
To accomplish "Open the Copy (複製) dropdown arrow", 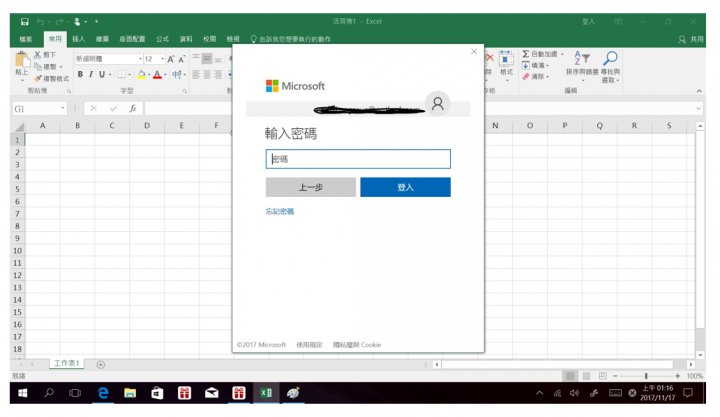I will click(61, 67).
